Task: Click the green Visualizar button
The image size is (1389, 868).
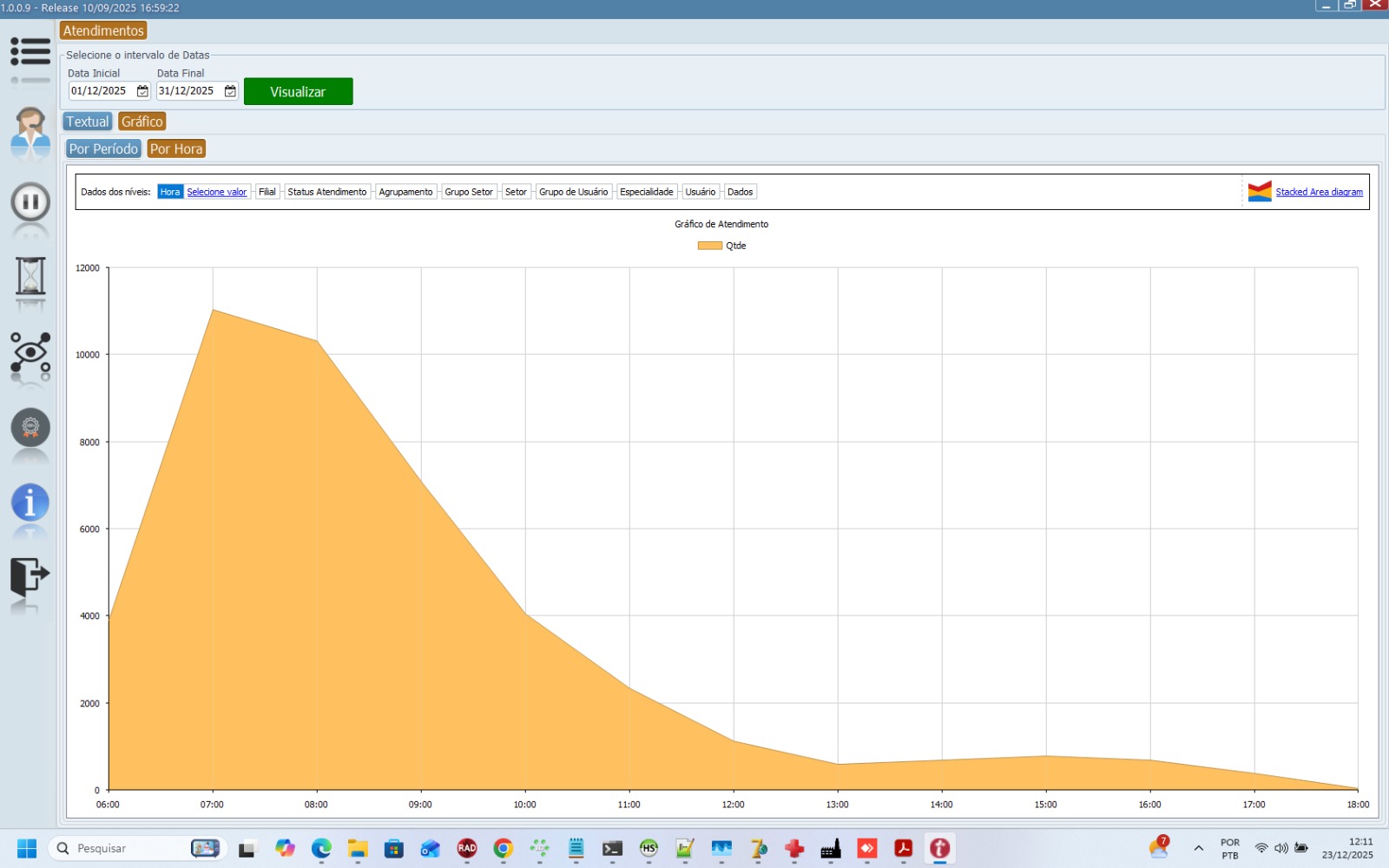Action: tap(298, 91)
